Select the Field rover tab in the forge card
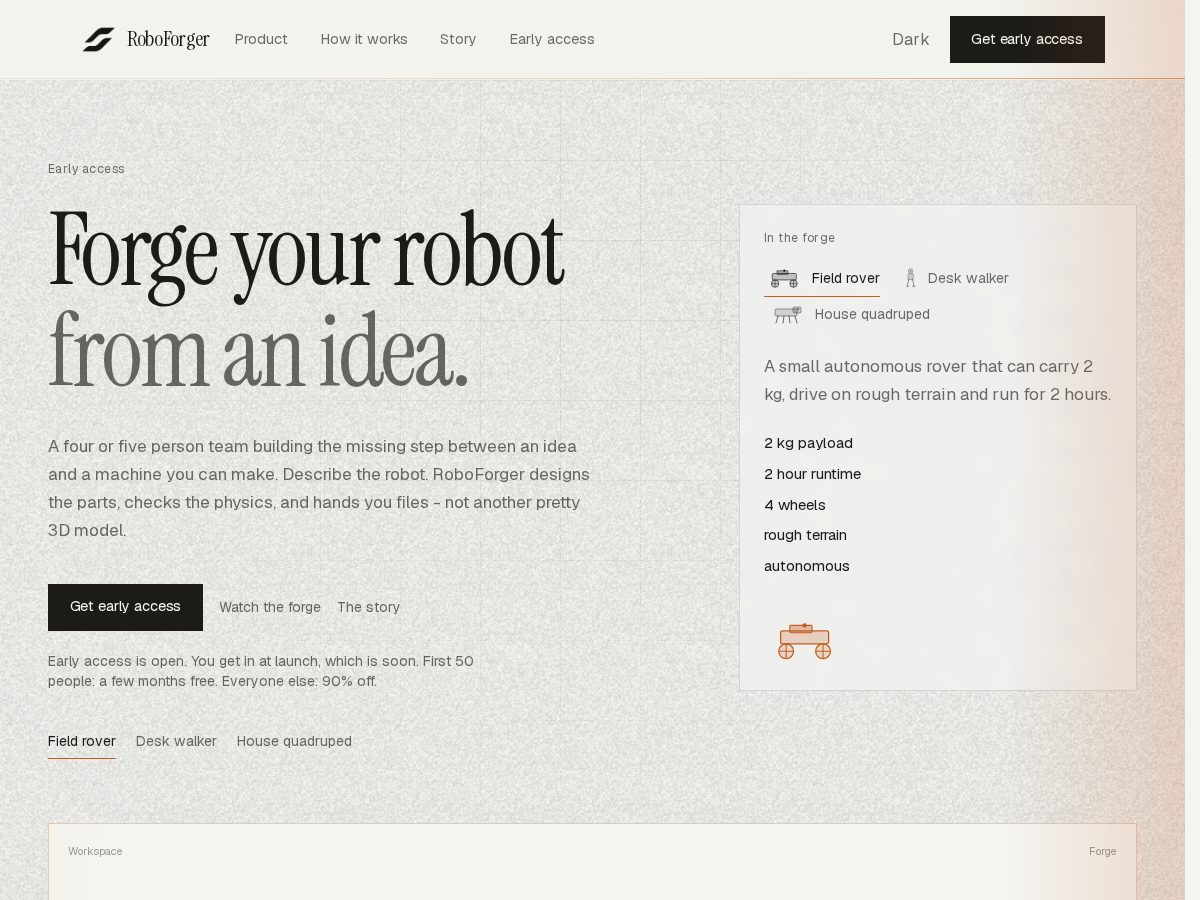This screenshot has height=900, width=1200. [822, 279]
